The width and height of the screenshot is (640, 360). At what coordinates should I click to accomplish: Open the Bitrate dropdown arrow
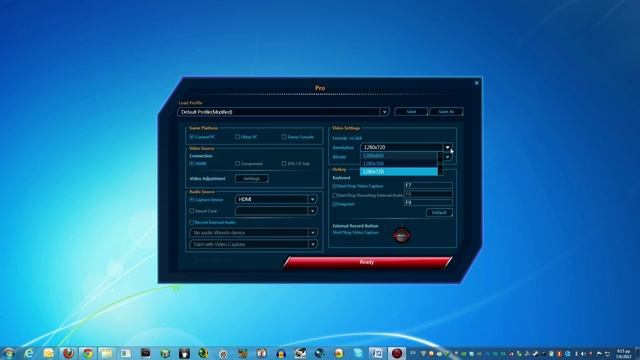(x=448, y=157)
